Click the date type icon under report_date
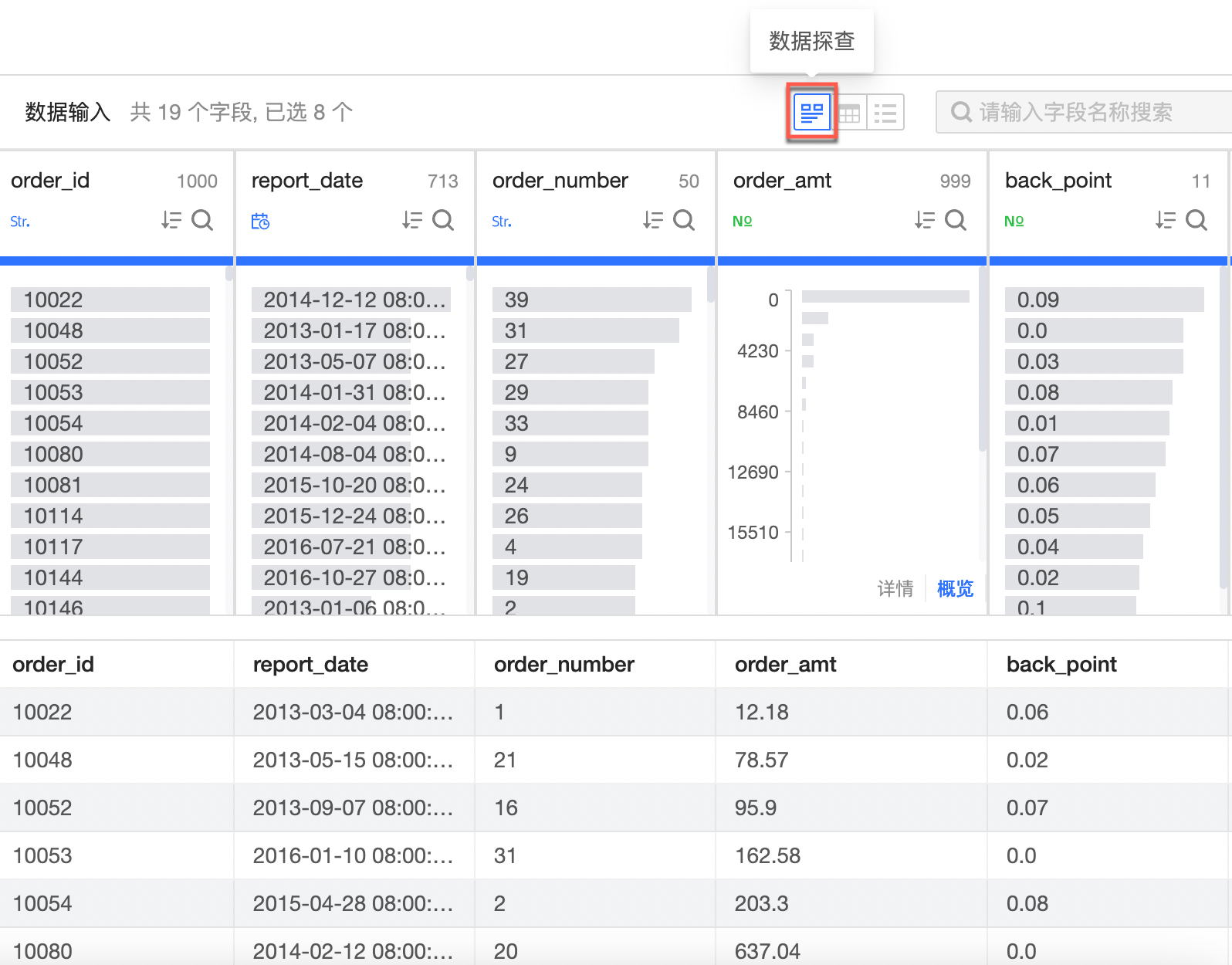Screen dimensions: 1232x965 (261, 222)
